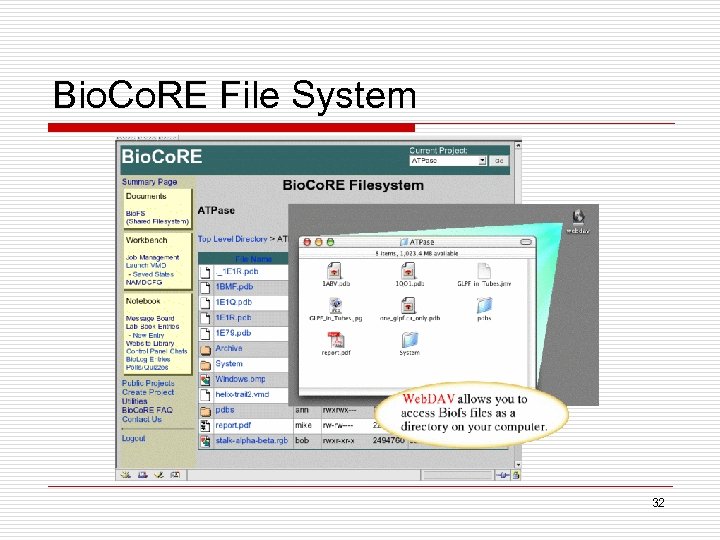Click the browser scrollbar down arrow
Screen dimensions: 720x540
(518, 465)
